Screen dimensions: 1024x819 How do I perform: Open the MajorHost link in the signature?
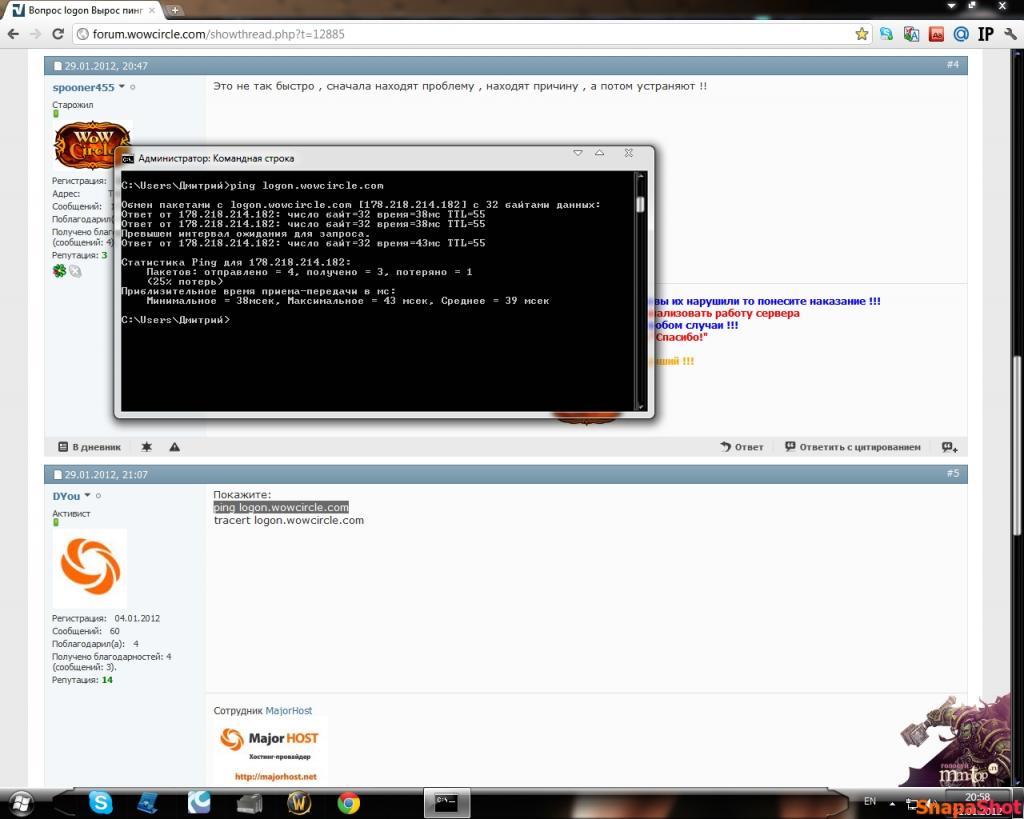[x=288, y=711]
